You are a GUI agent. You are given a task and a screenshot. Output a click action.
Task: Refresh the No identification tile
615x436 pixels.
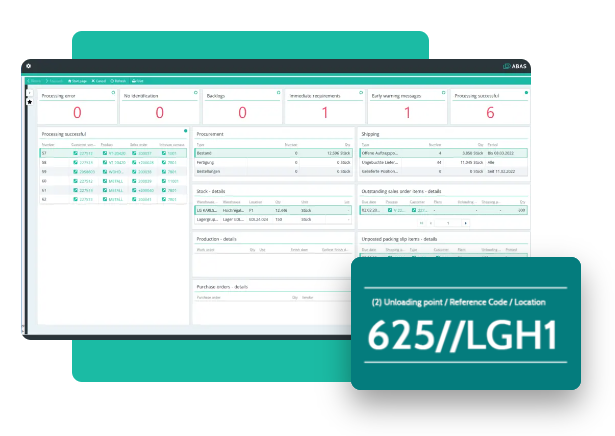[x=195, y=93]
